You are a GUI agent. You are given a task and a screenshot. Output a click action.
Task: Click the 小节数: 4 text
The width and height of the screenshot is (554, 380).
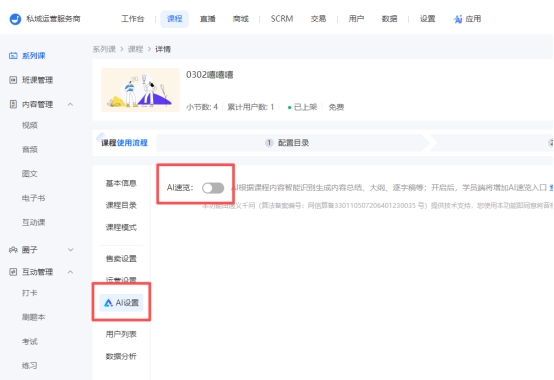(202, 107)
